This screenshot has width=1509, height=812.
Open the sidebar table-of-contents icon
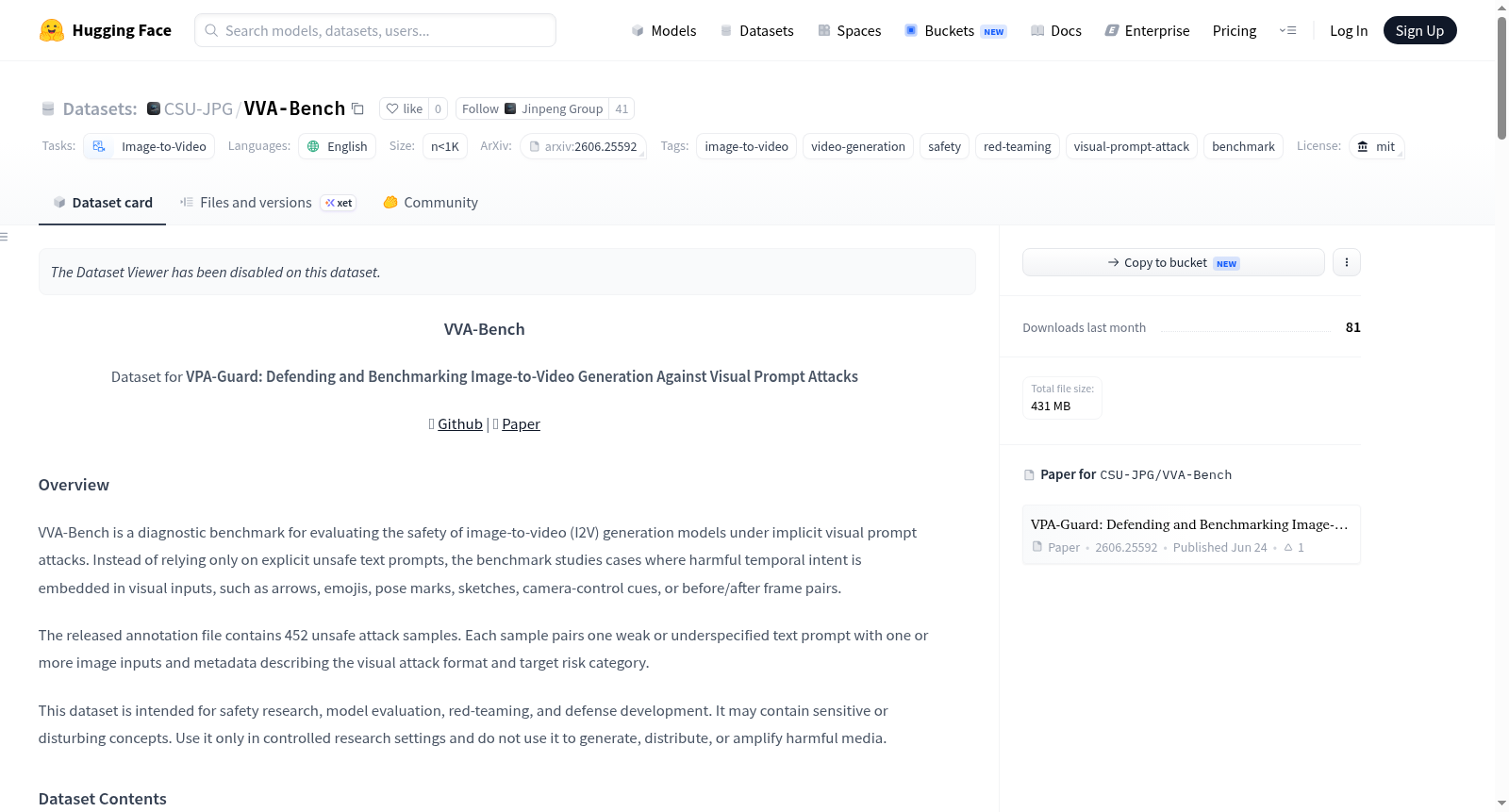coord(5,237)
